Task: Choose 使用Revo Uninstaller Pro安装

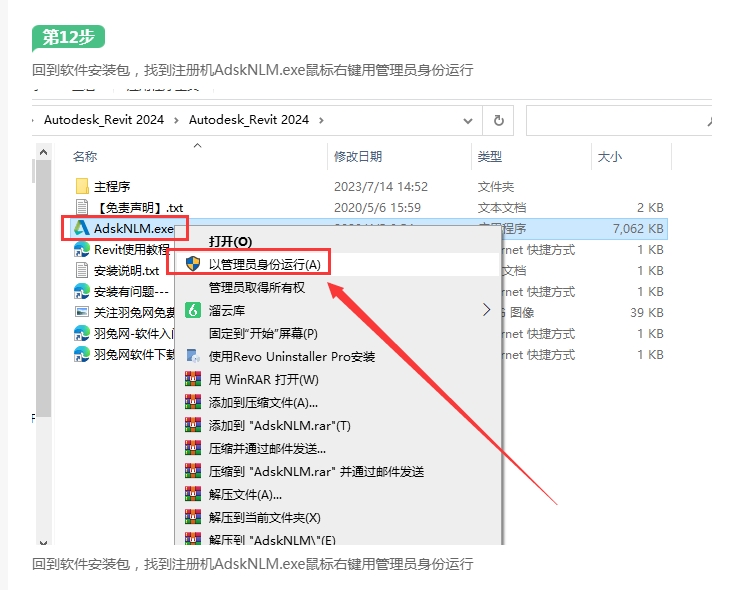Action: click(x=337, y=356)
